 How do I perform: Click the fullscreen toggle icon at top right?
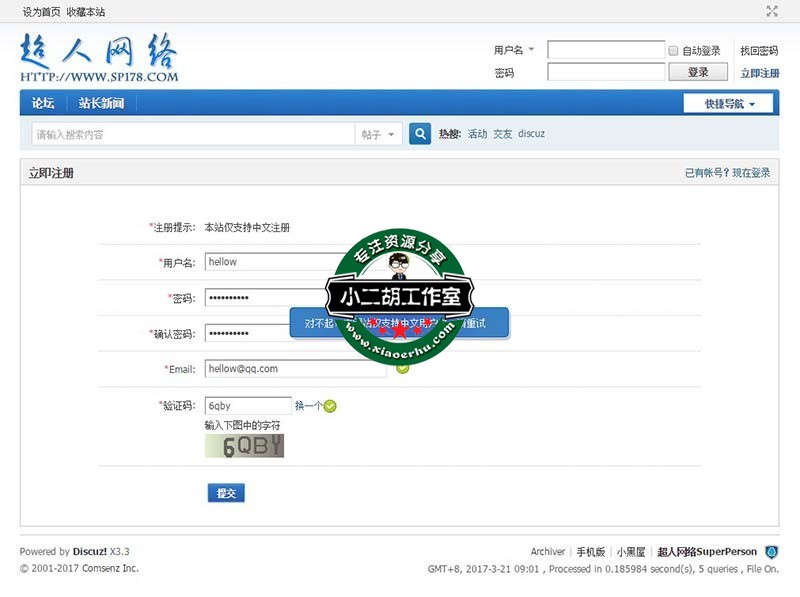[x=771, y=11]
